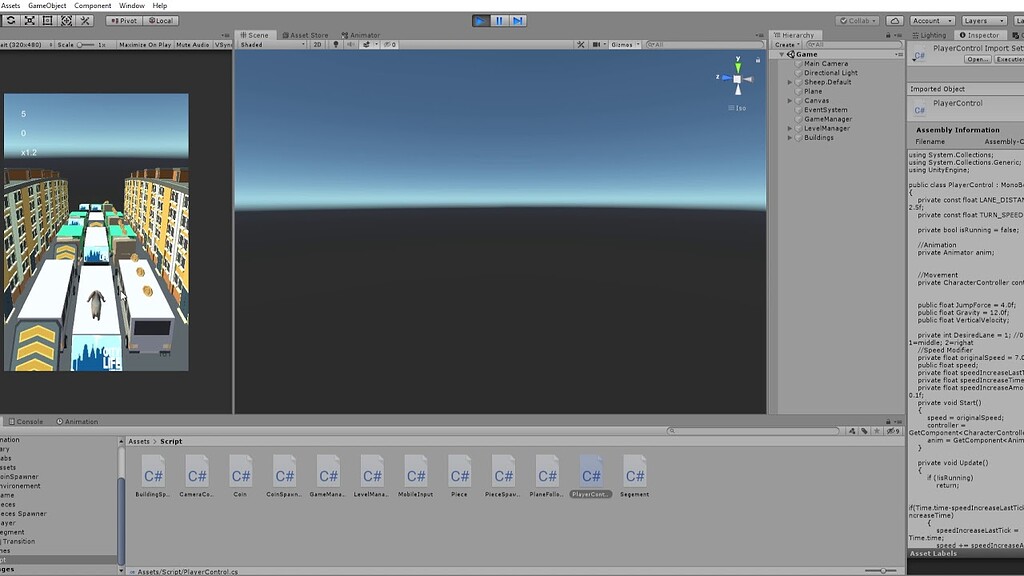This screenshot has width=1024, height=576.
Task: Click the Scene view lighting bulb icon
Action: pyautogui.click(x=336, y=45)
